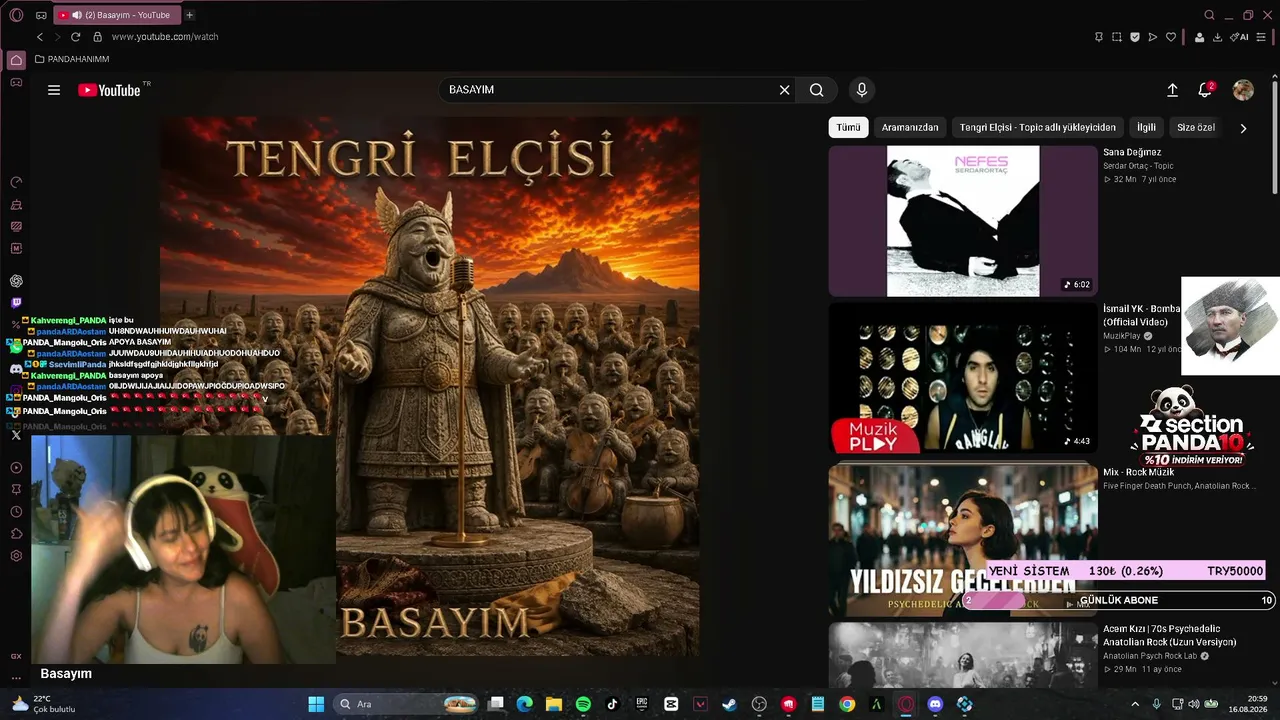Open the Anatolian Psych Rock Lab channel
Screen dimensions: 1280x720
1151,656
